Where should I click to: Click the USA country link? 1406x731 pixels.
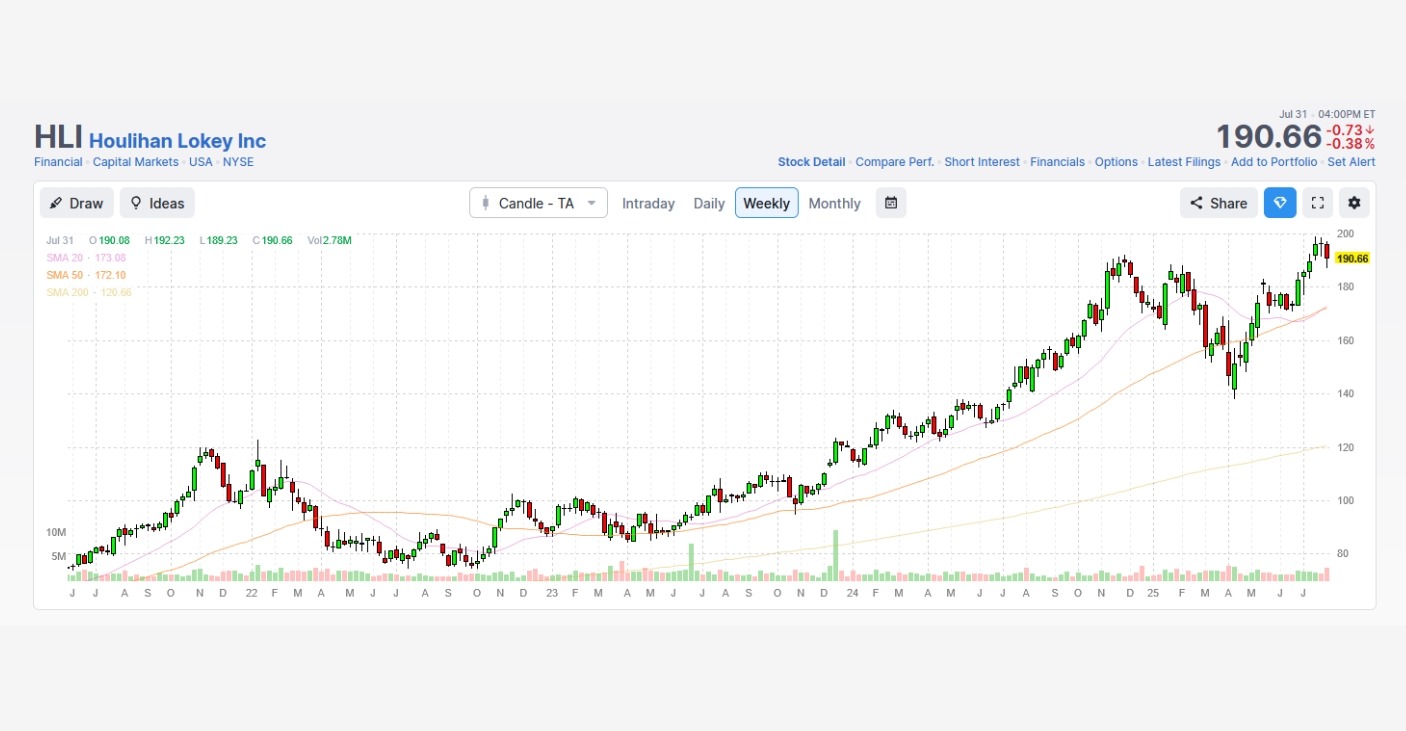[201, 162]
